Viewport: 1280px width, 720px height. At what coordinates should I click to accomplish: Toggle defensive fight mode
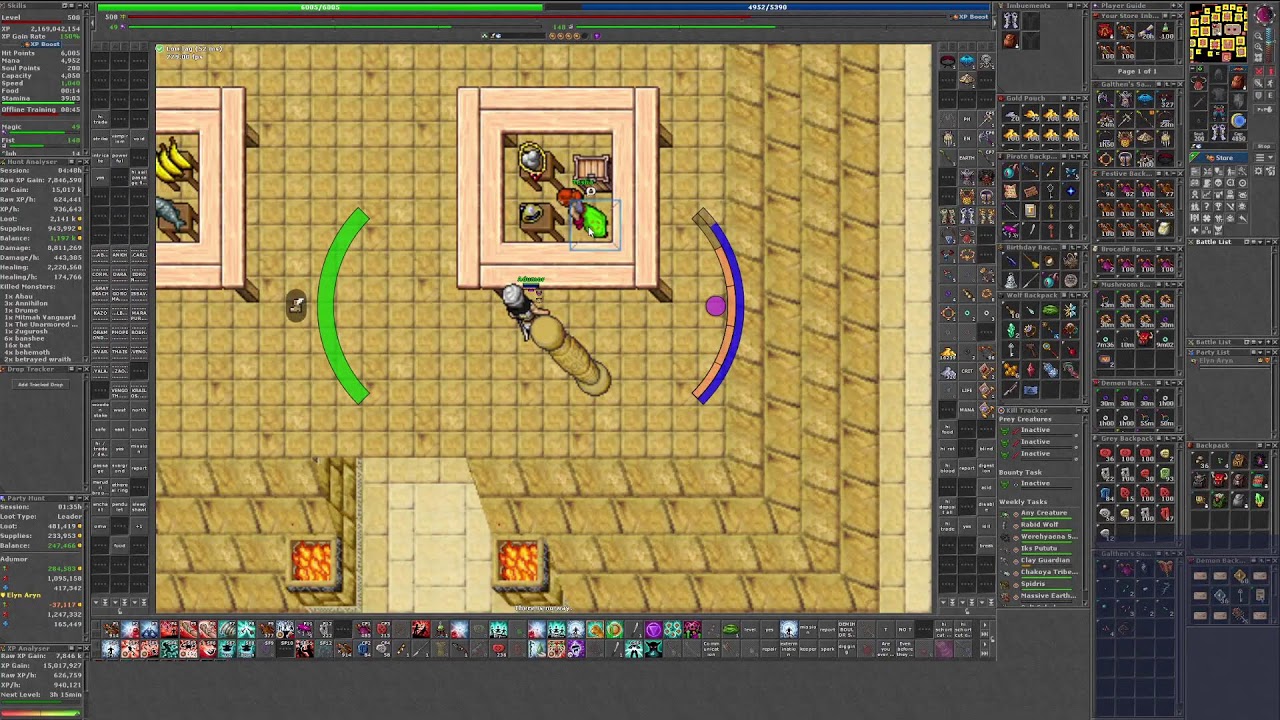1258,95
